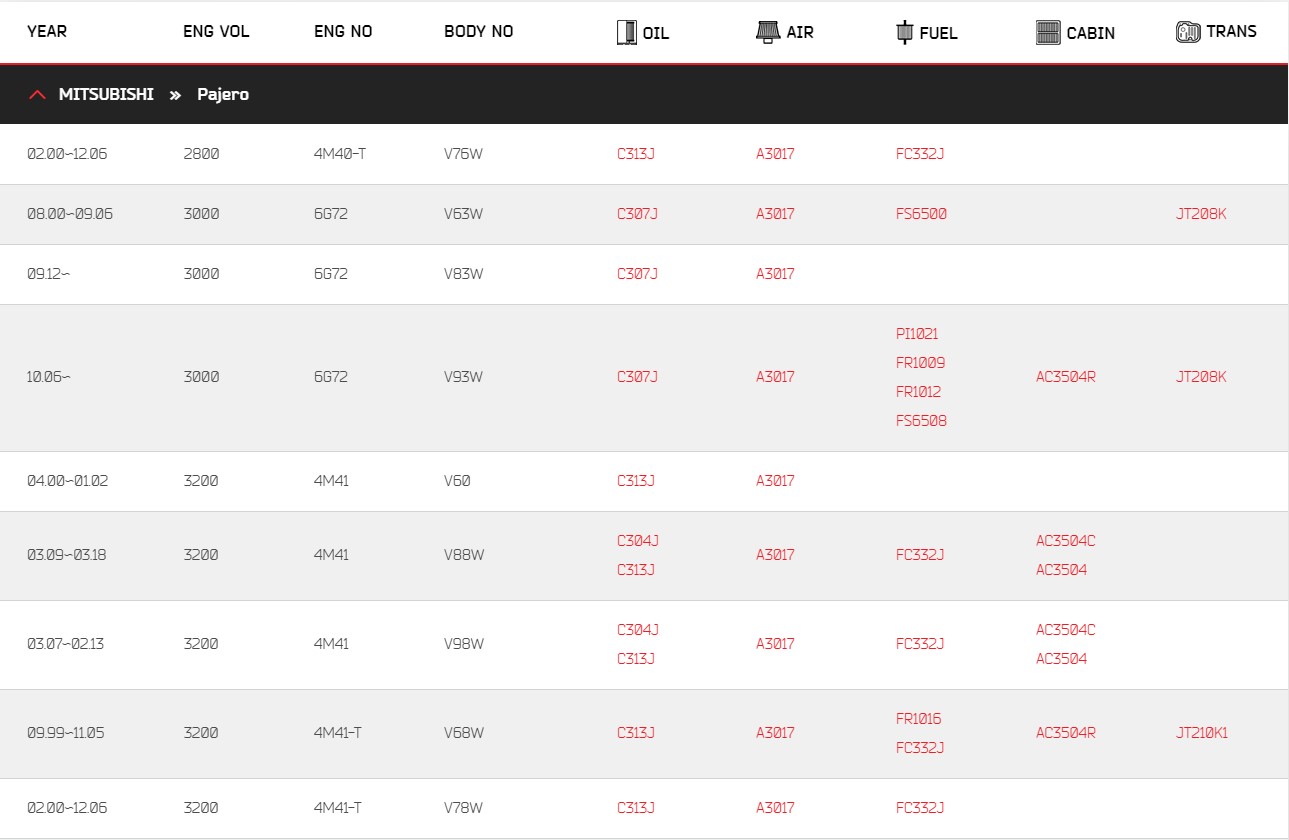Select engine volume 2800 cell

pos(201,154)
